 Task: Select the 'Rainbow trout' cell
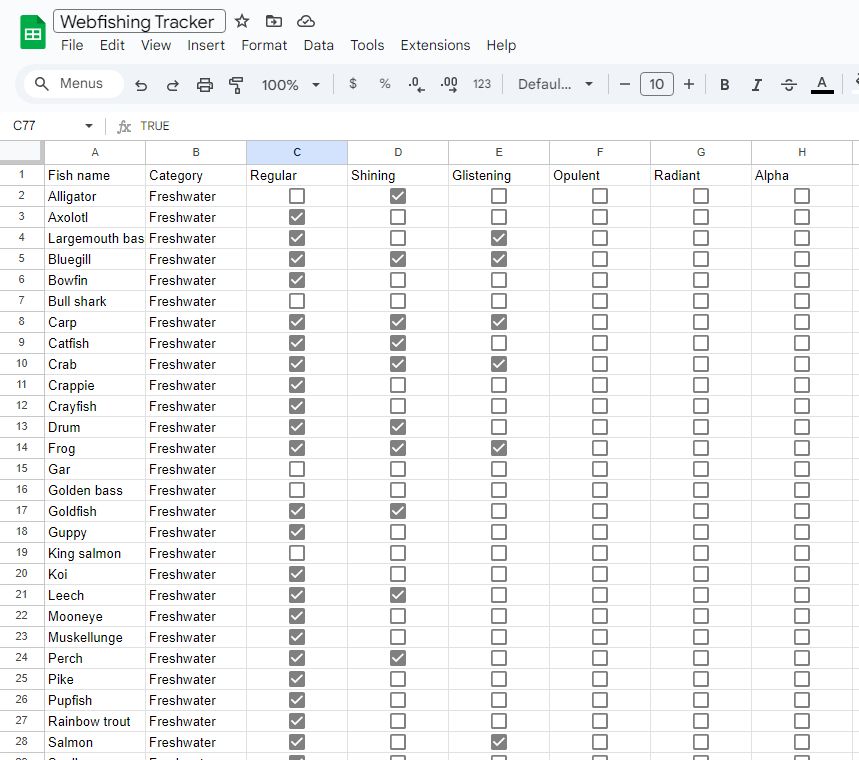point(95,721)
